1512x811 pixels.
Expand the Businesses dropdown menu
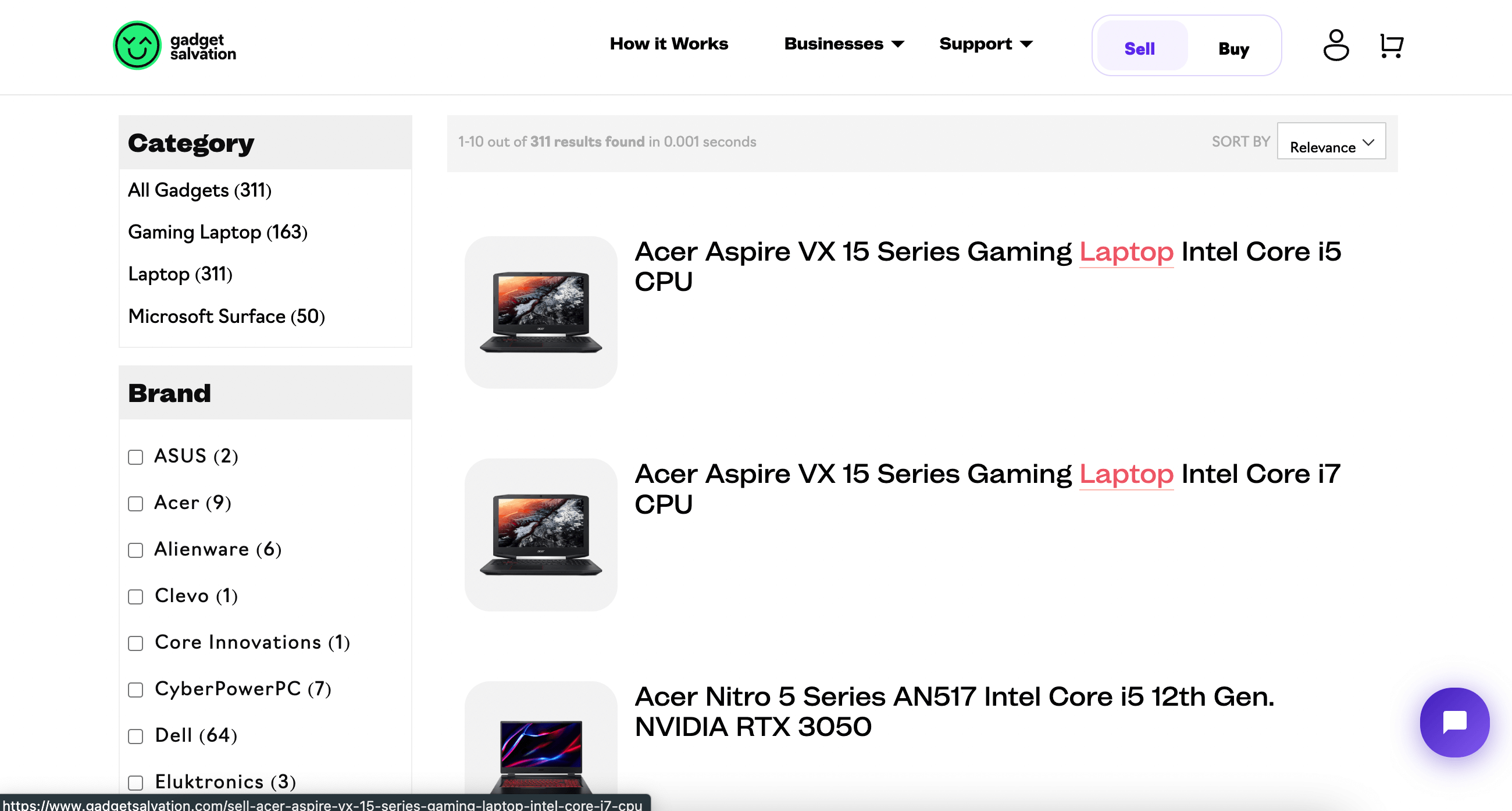pyautogui.click(x=843, y=44)
